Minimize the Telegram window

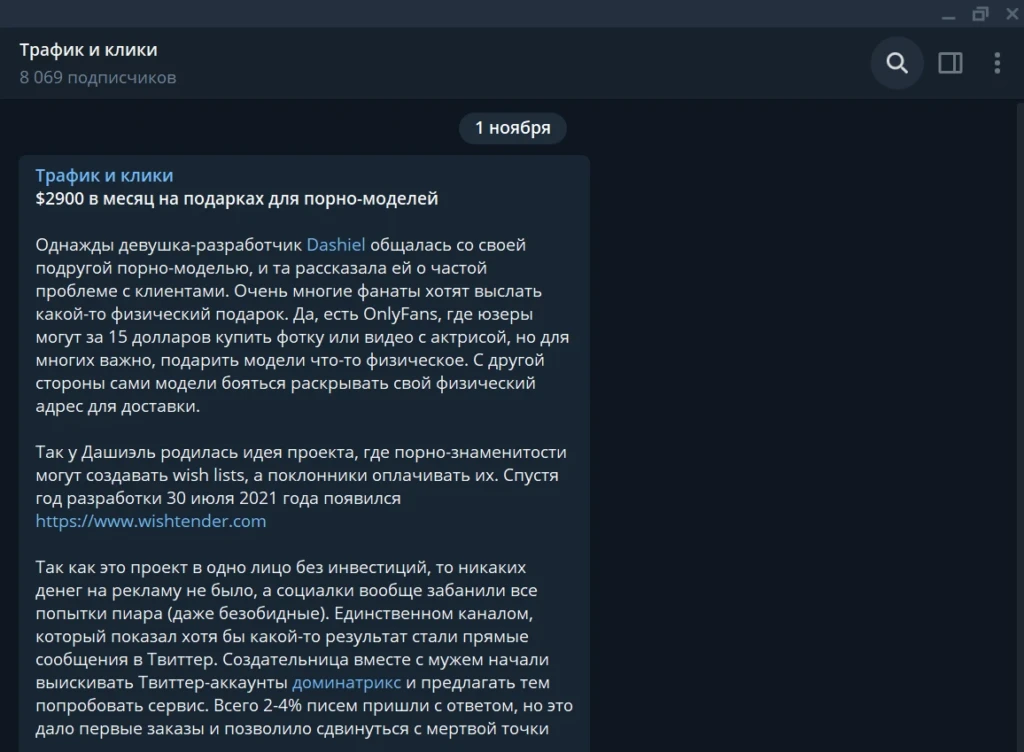[x=948, y=14]
